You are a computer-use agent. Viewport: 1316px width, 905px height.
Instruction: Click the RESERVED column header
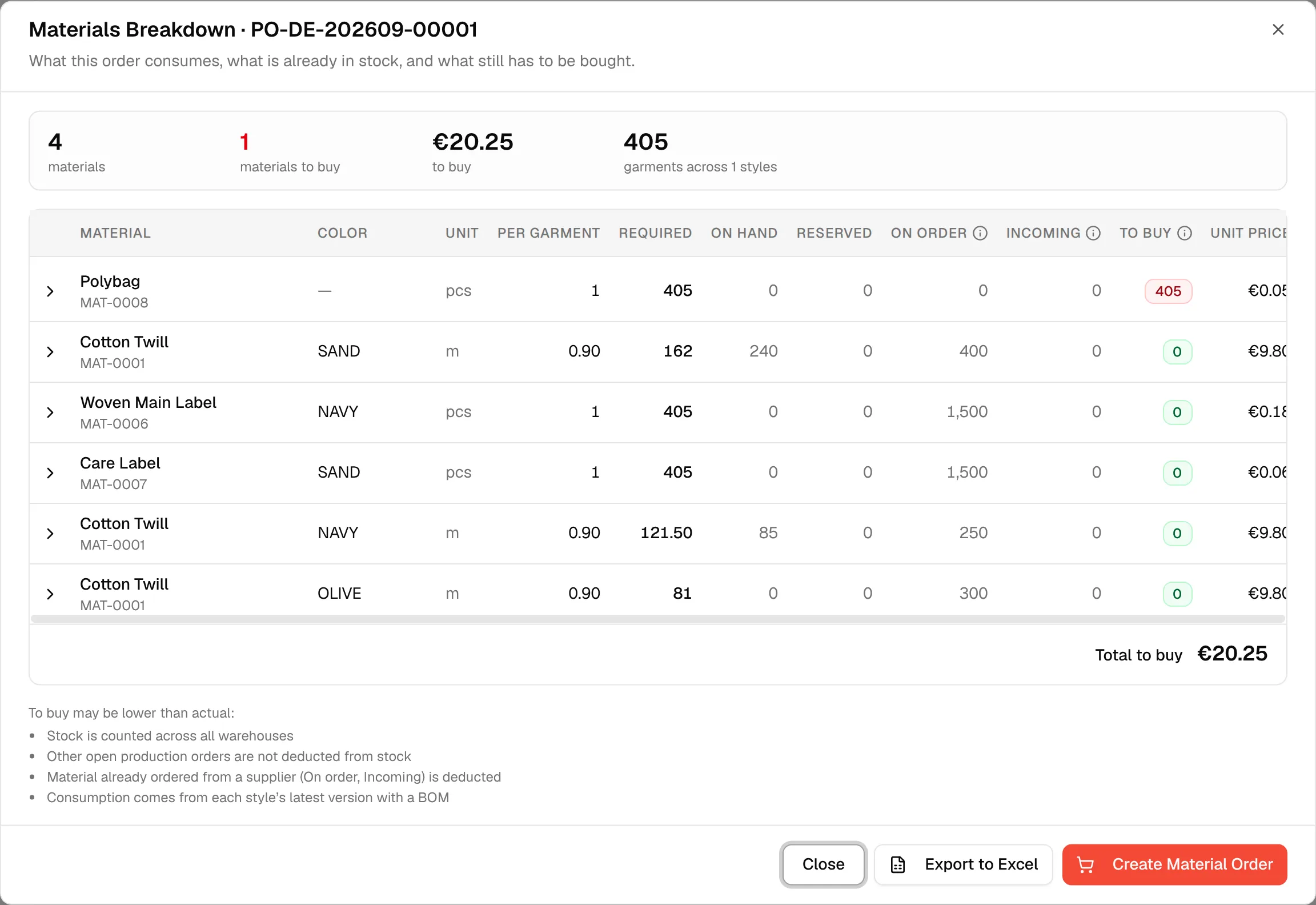tap(834, 233)
